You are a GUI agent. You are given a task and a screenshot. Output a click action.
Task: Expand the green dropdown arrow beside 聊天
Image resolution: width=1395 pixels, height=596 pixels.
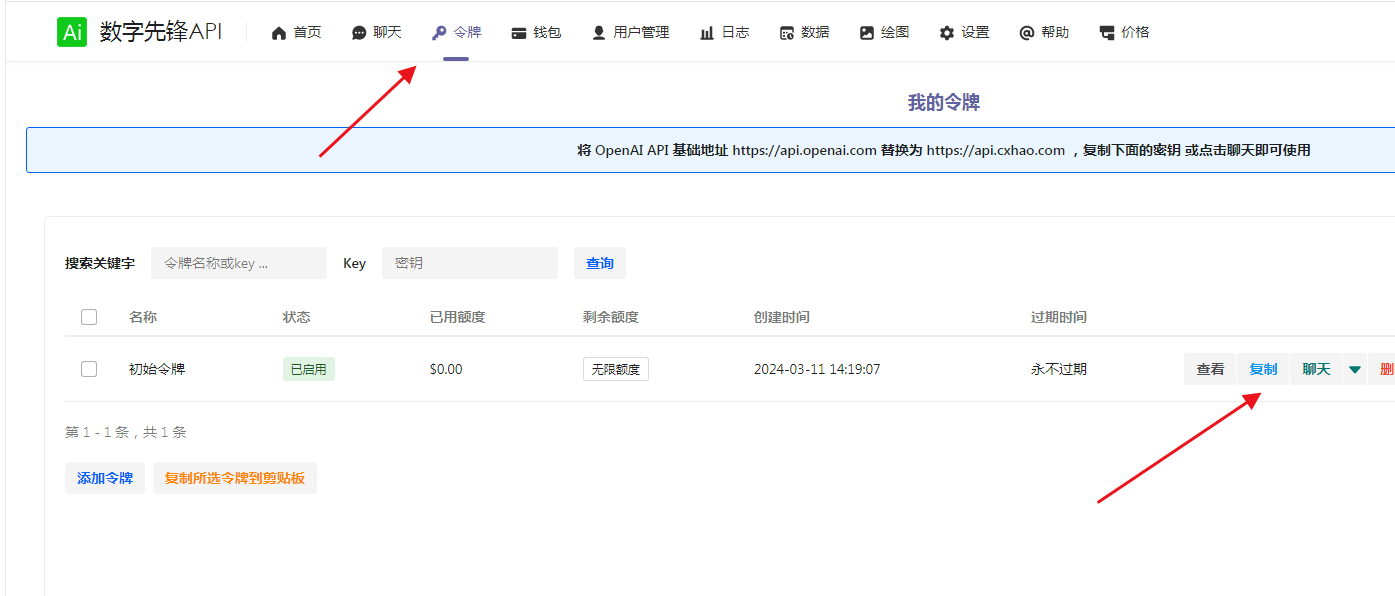click(x=1355, y=369)
